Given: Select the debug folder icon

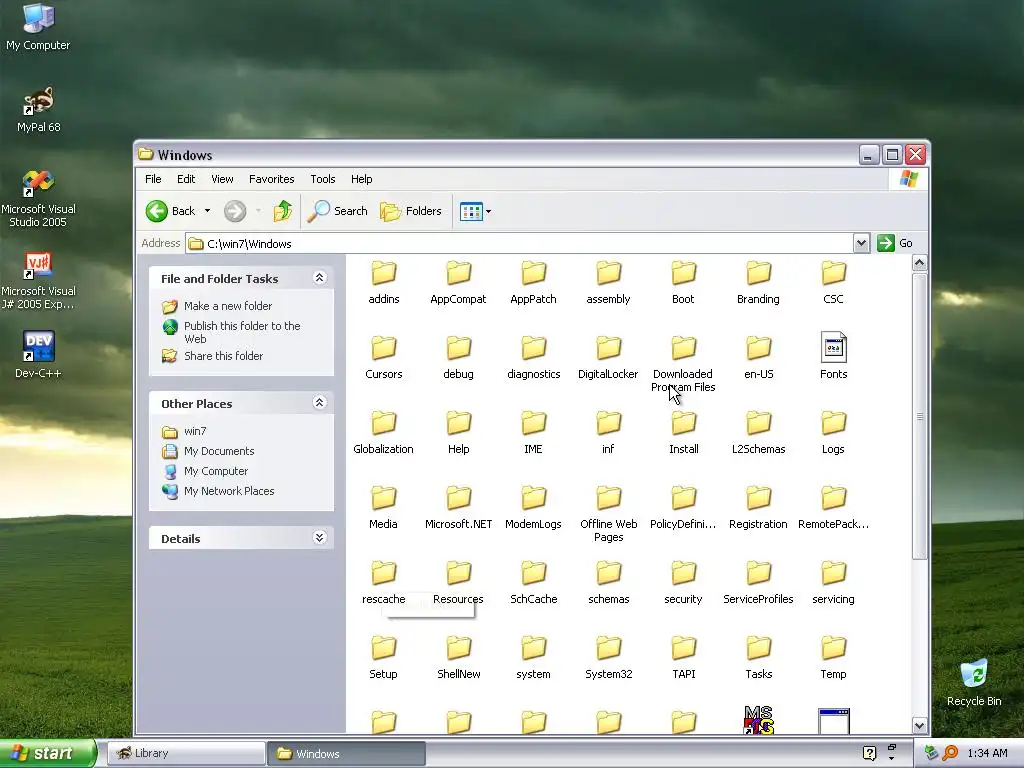Looking at the screenshot, I should (458, 348).
